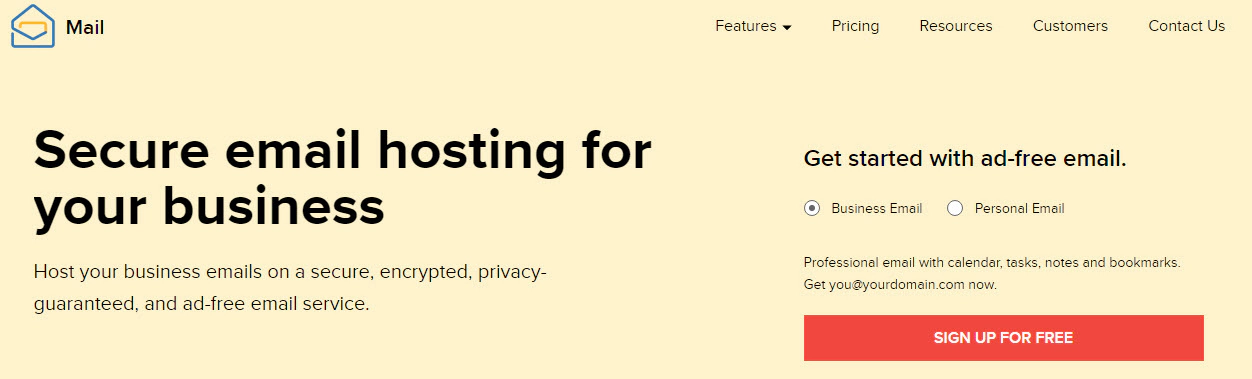Image resolution: width=1252 pixels, height=379 pixels.
Task: Click the "Professional email with calendar" description line
Action: [992, 263]
